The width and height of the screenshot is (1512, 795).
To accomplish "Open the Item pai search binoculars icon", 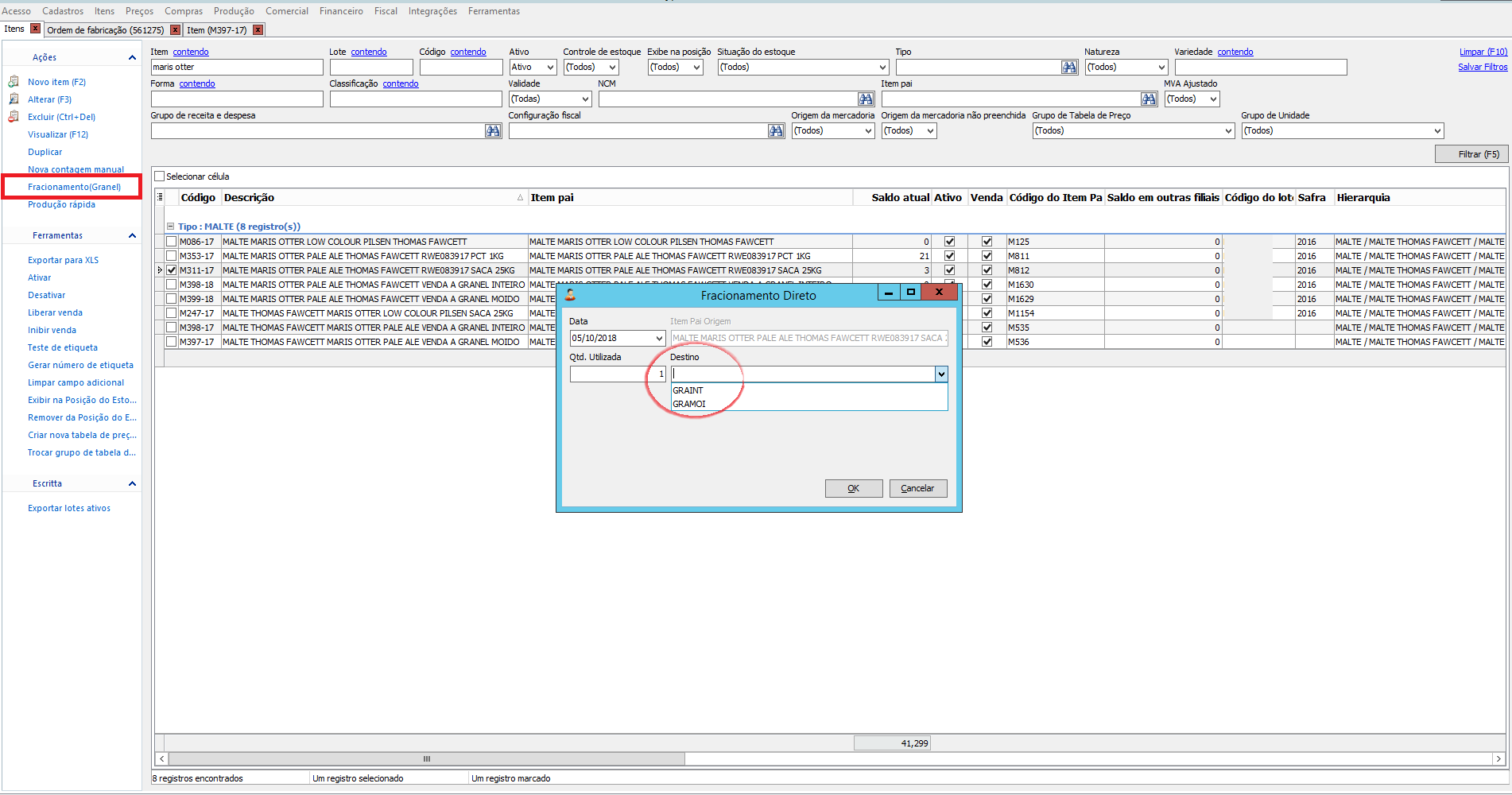I will 1149,99.
